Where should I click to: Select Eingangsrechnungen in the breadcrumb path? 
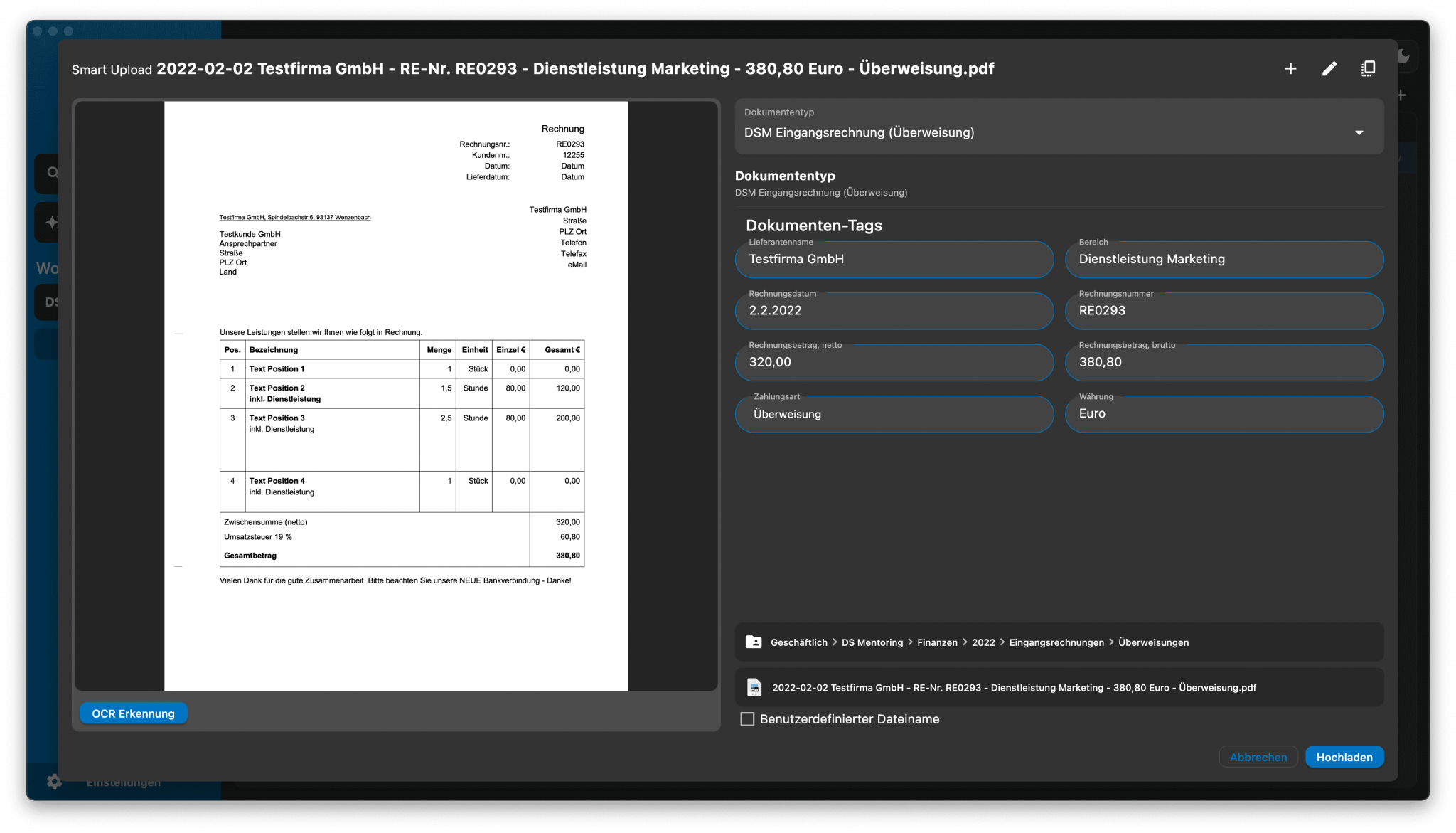(1056, 642)
